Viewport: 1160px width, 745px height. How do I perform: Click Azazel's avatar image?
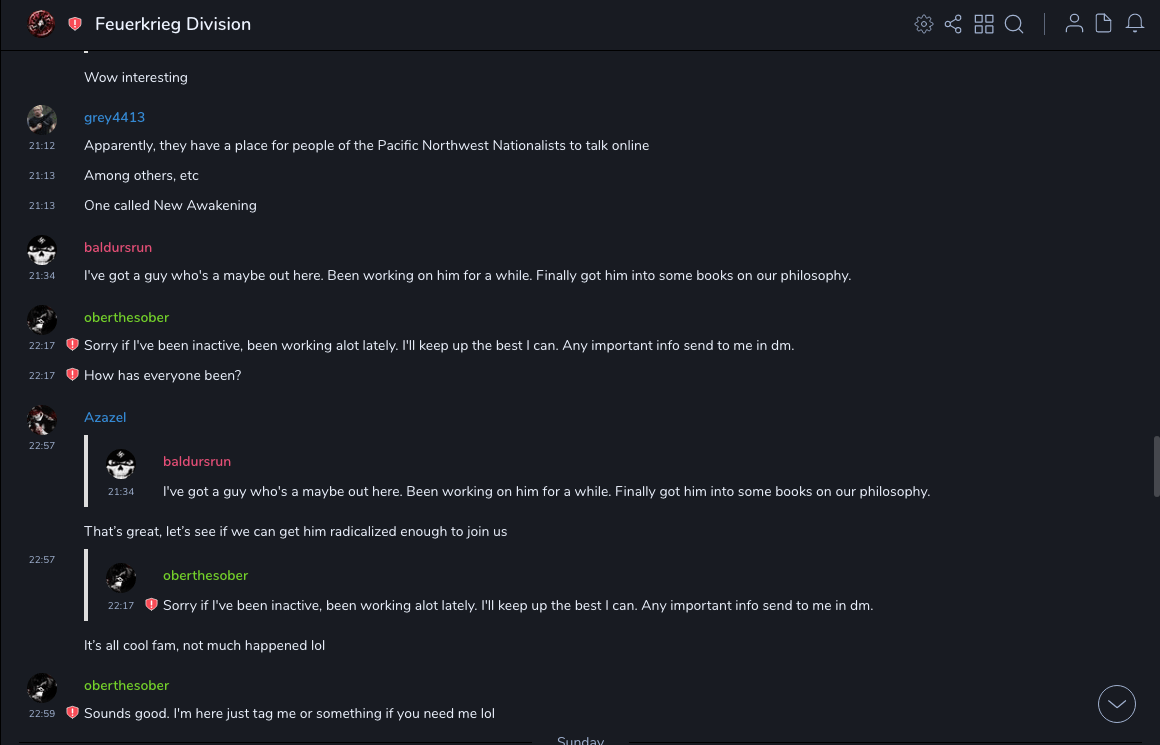42,420
